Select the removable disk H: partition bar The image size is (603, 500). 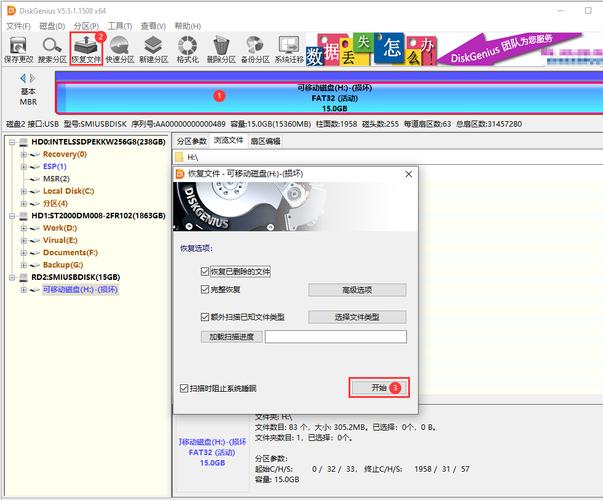click(329, 98)
